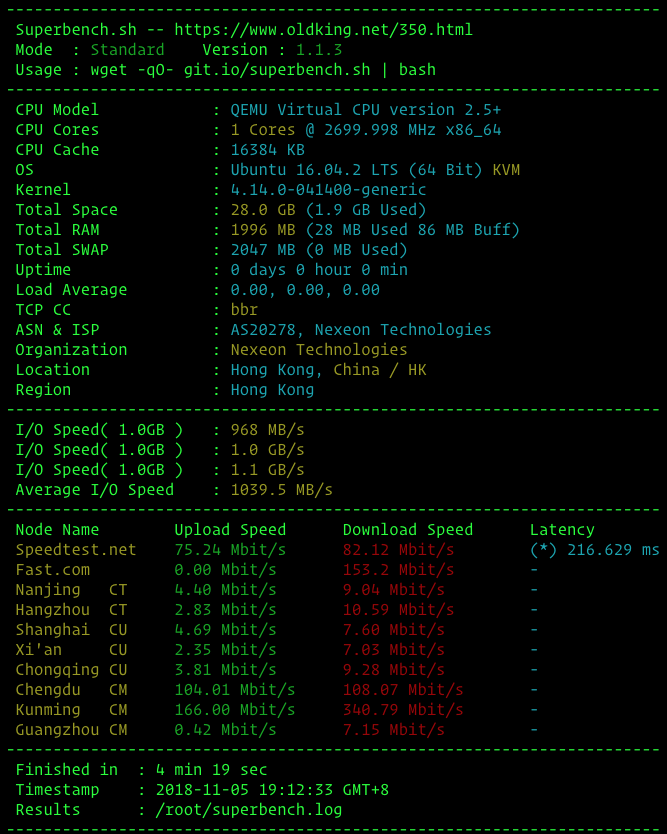This screenshot has height=834, width=667.
Task: Click the git.io/superbench.sh usage command
Action: 277,70
